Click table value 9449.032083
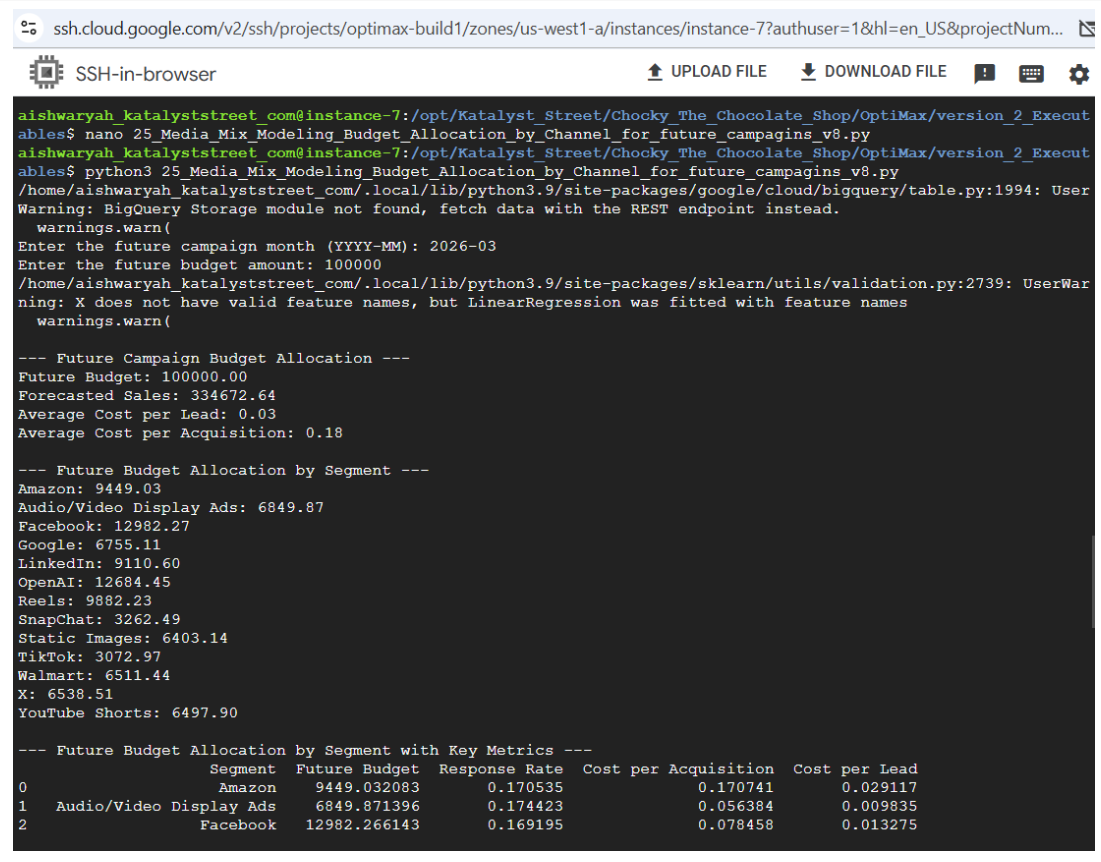1101x862 pixels. point(367,788)
